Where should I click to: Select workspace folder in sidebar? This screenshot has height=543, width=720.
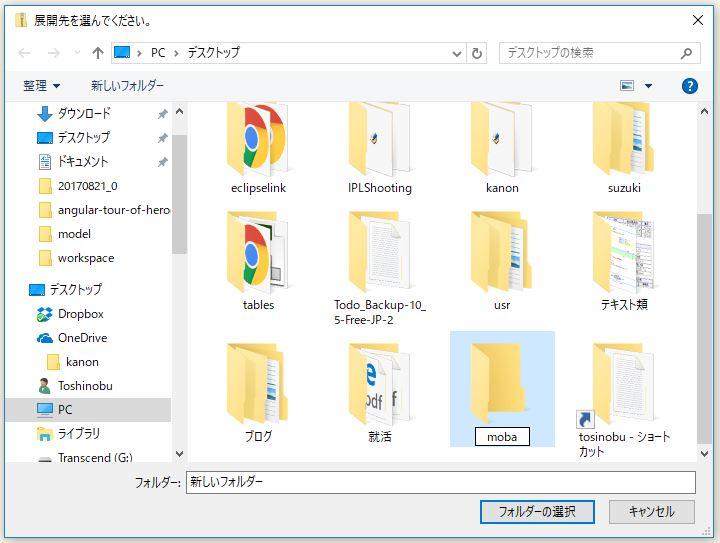click(x=86, y=258)
